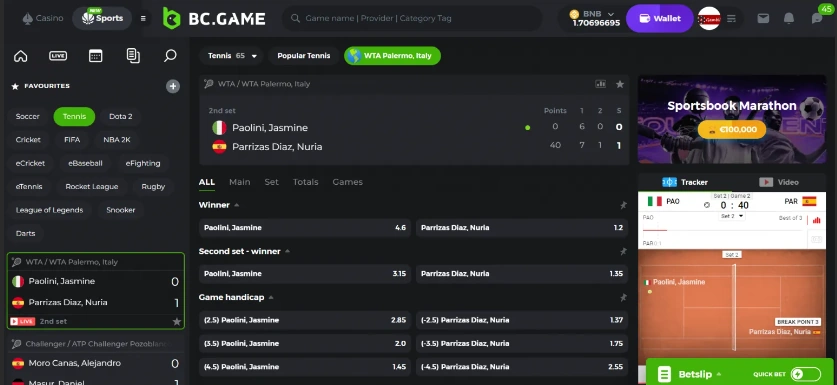Select the FIFA favourite chip
The width and height of the screenshot is (837, 385).
pyautogui.click(x=72, y=140)
